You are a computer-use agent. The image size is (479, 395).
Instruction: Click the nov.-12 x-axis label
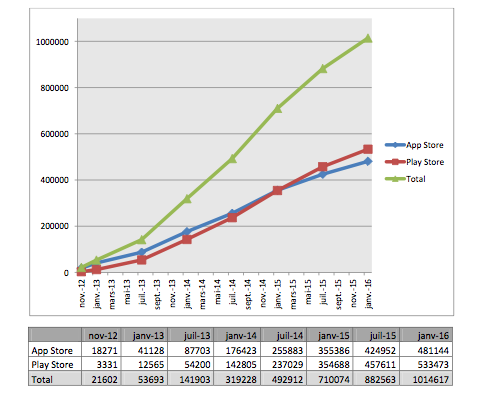(82, 293)
